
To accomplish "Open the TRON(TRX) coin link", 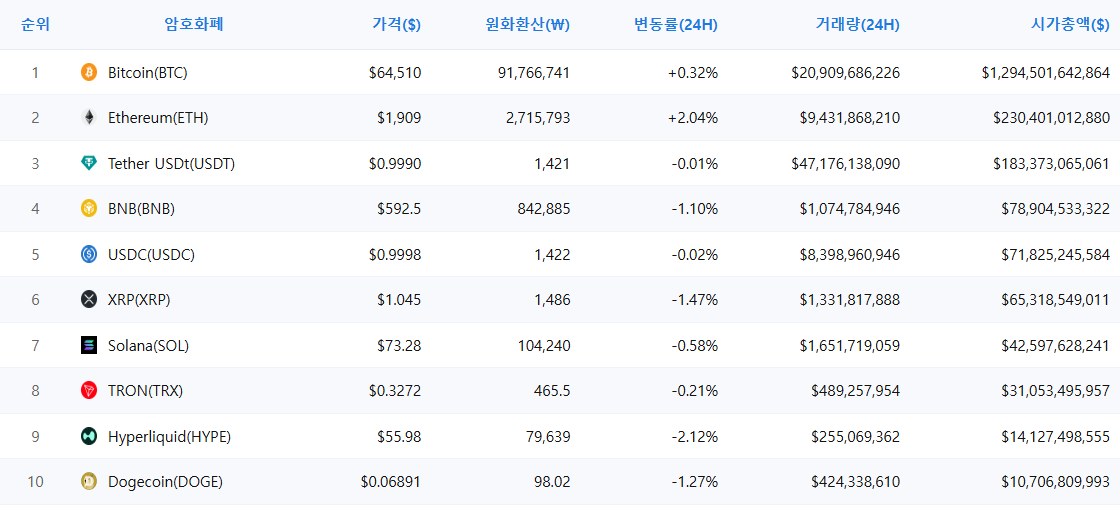I will (146, 390).
